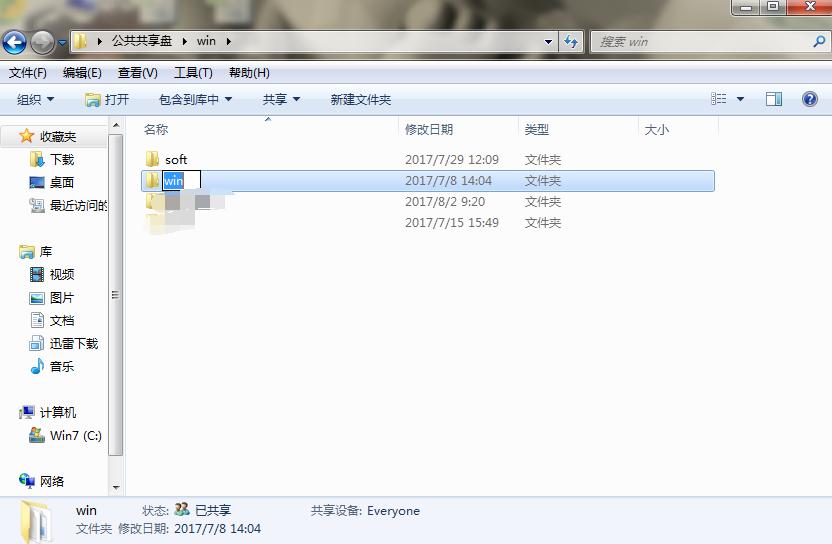Open the 共享 dropdown
Viewport: 832px width, 544px height.
click(281, 99)
